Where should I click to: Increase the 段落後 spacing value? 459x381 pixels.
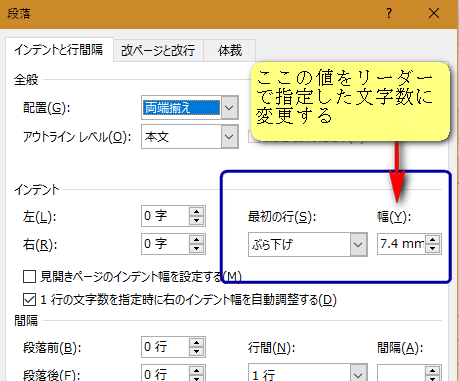point(196,370)
